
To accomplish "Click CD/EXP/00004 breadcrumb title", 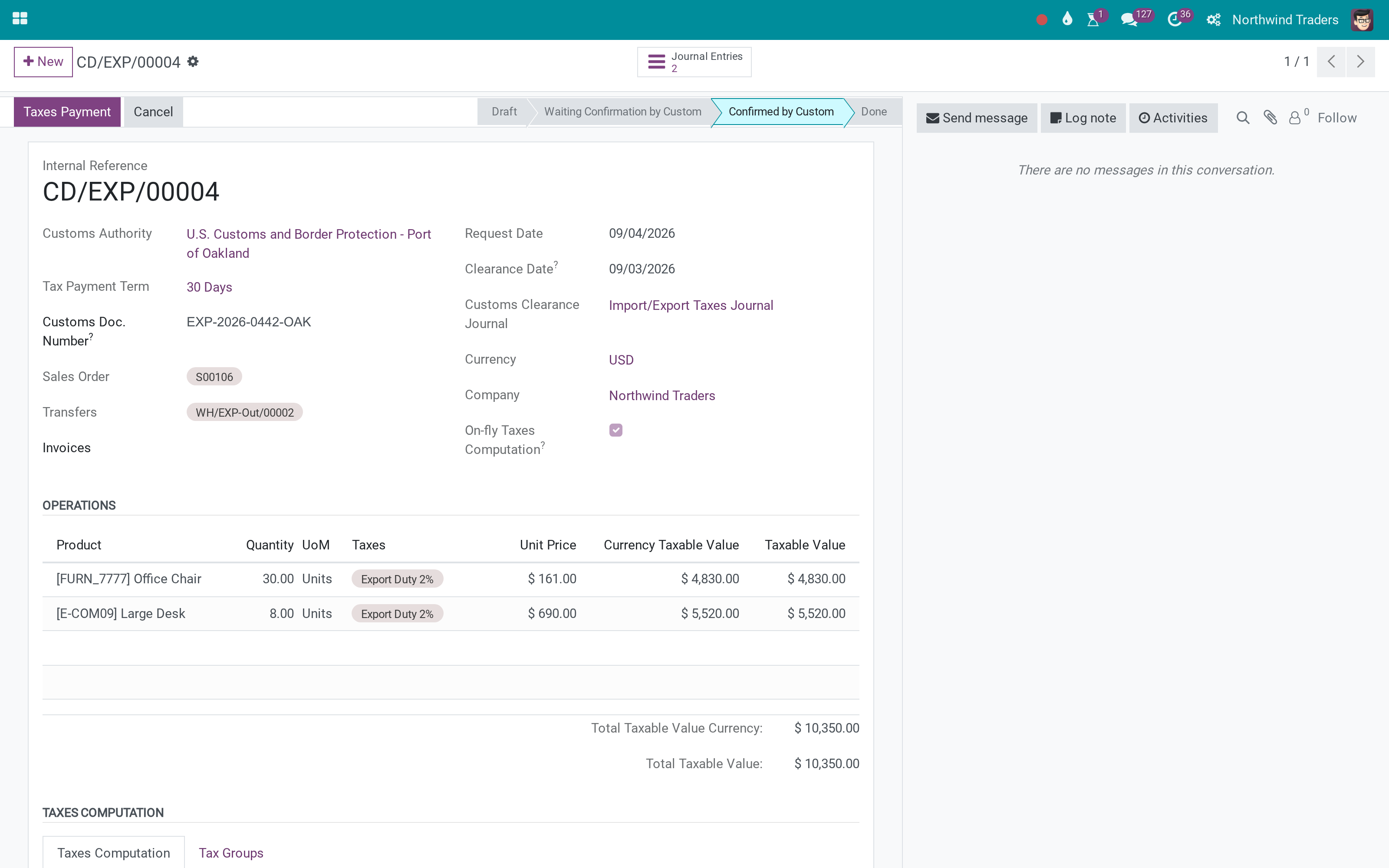I will [x=128, y=62].
